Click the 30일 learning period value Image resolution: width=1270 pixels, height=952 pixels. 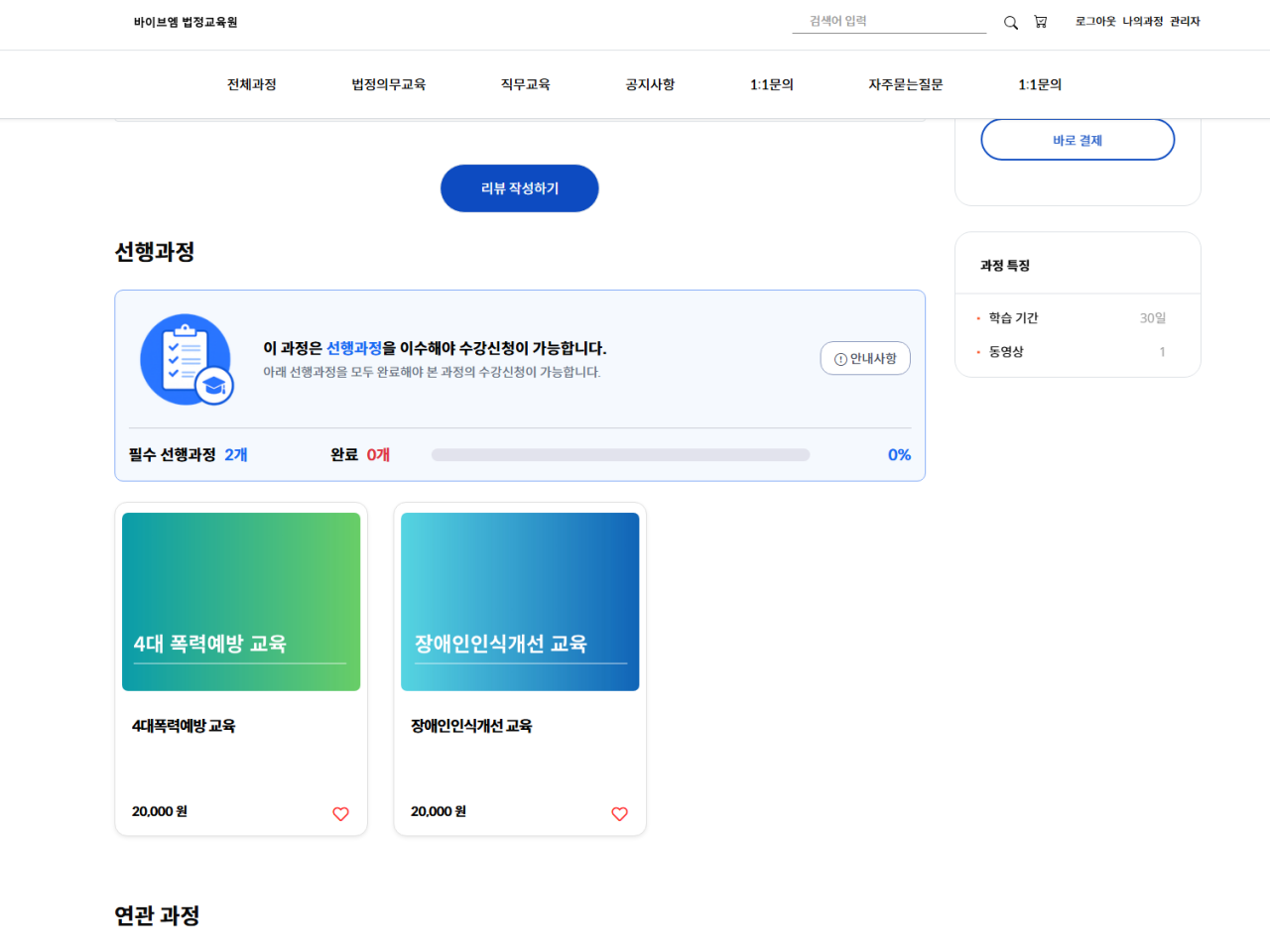1153,318
